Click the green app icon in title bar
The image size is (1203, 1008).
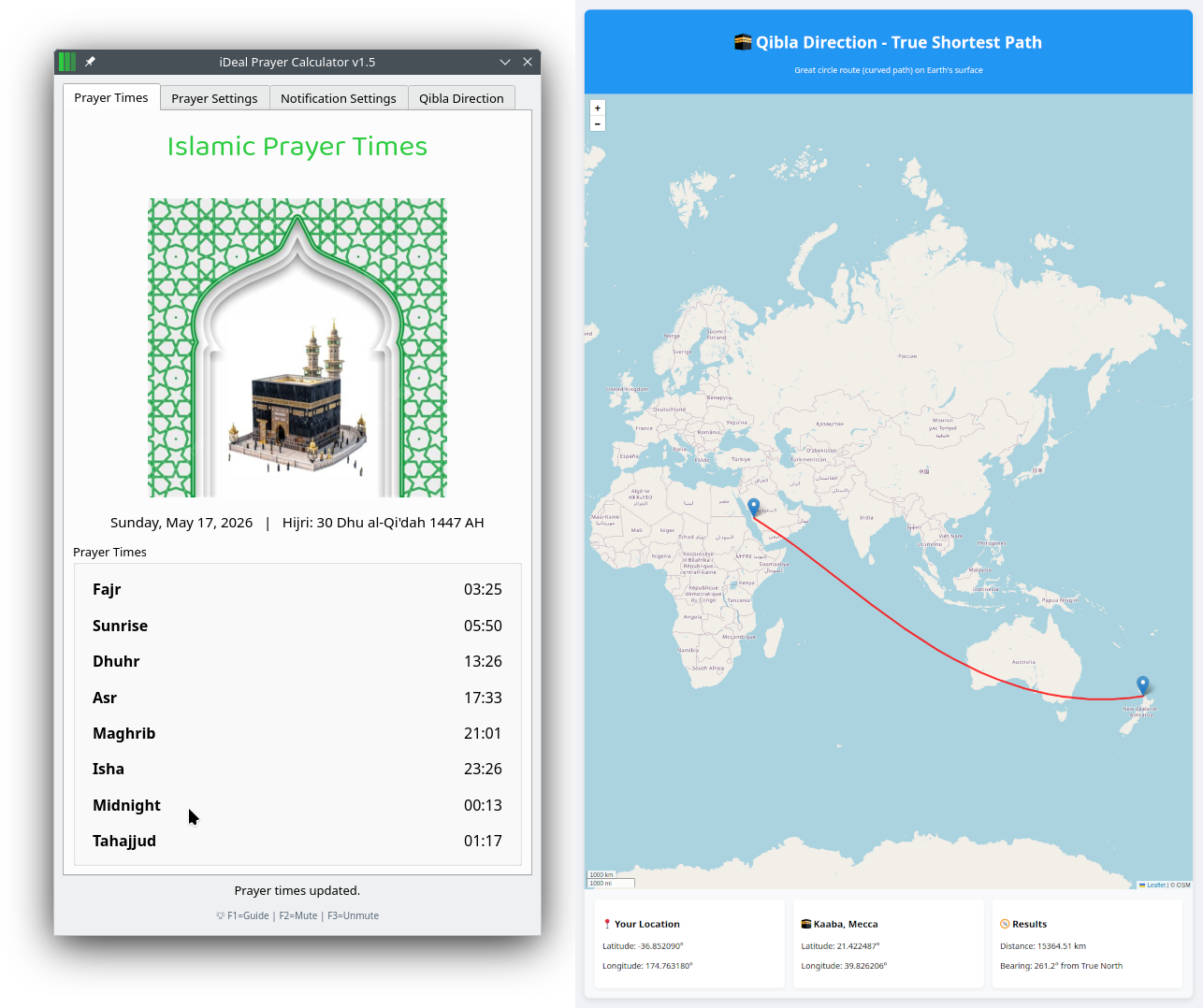click(67, 62)
